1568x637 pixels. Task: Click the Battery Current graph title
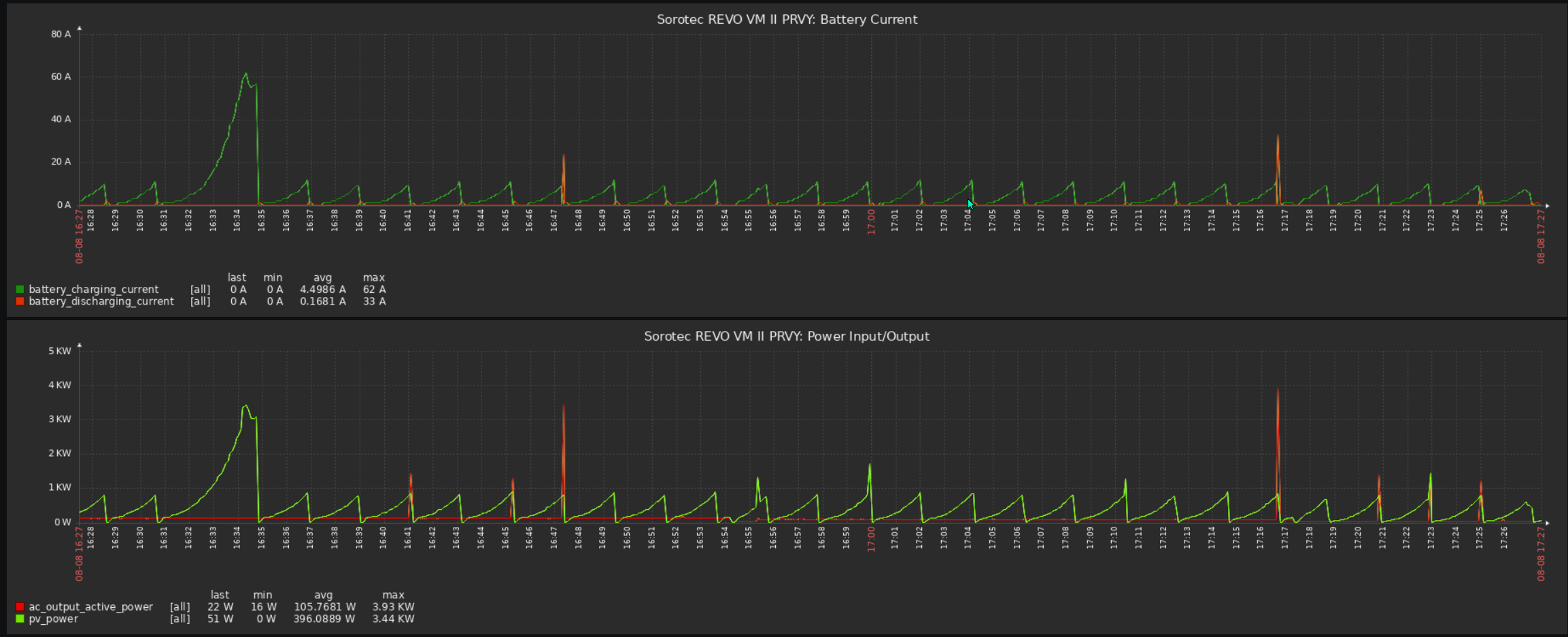point(787,20)
